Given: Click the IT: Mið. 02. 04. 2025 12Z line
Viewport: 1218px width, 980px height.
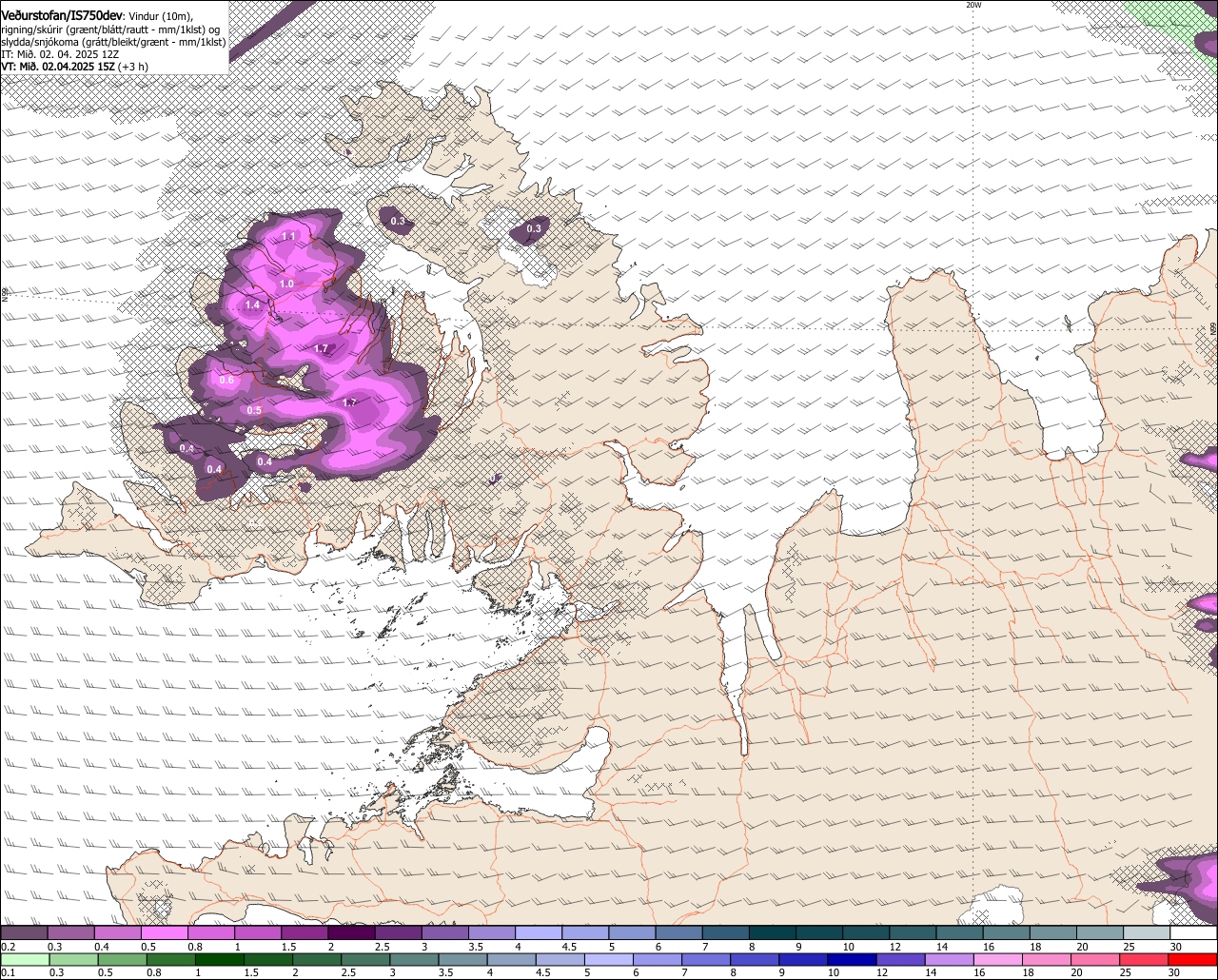Looking at the screenshot, I should (x=60, y=54).
